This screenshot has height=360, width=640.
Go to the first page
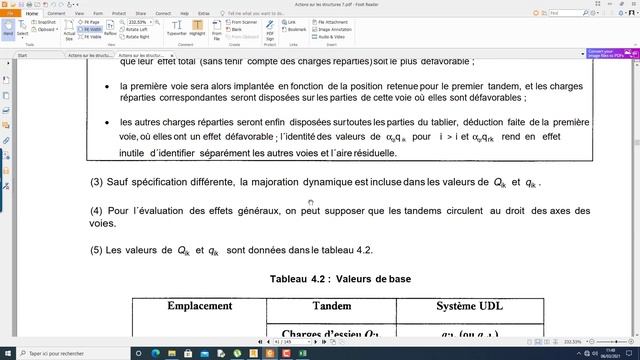pyautogui.click(x=260, y=342)
